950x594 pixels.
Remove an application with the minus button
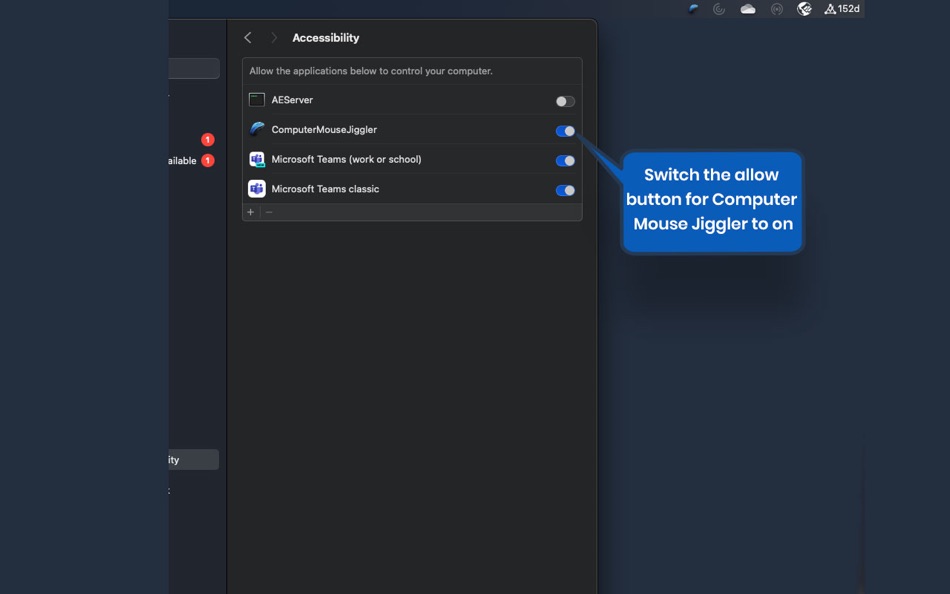269,212
